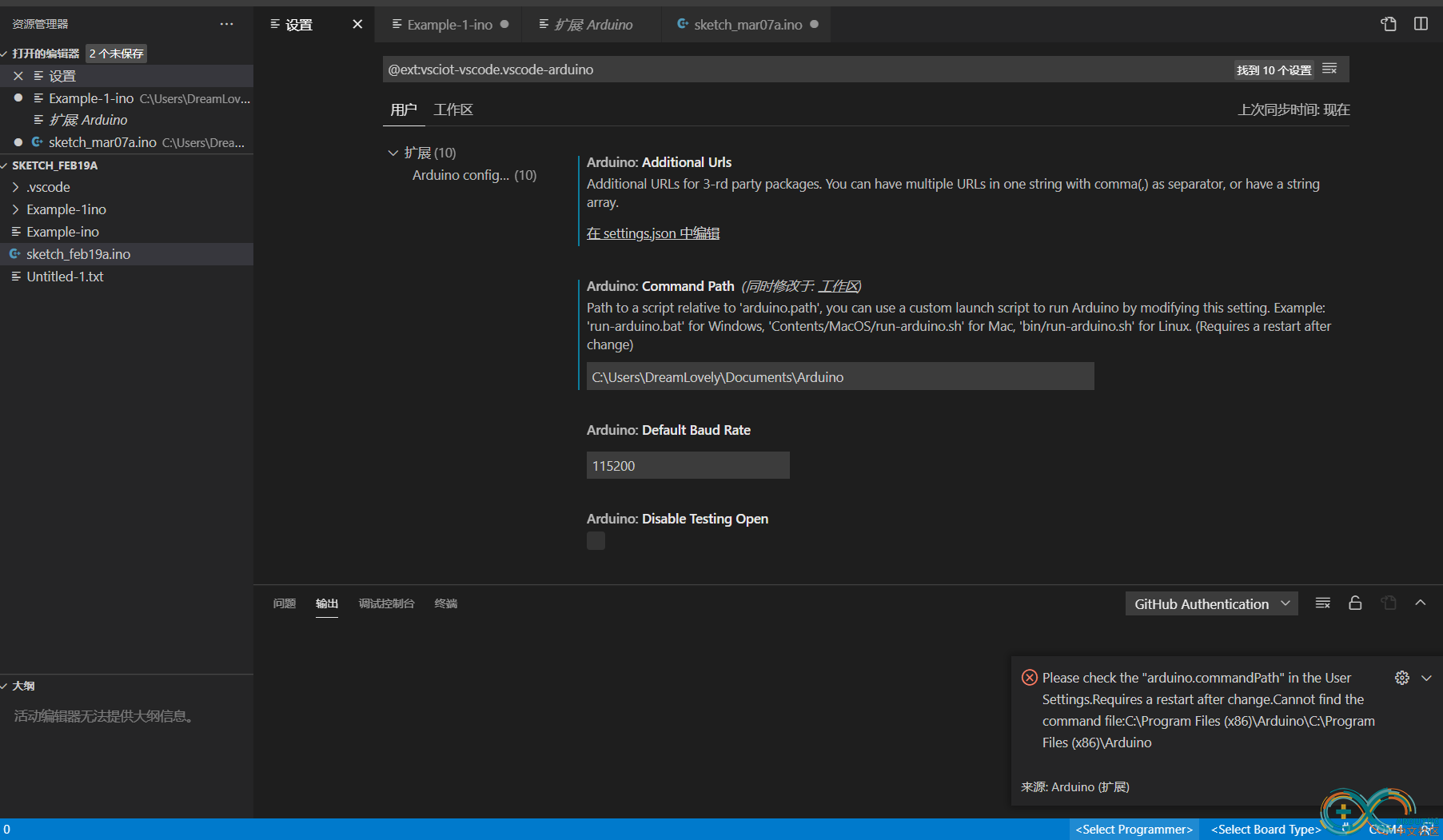Click the 工作区 link beside Command Path
This screenshot has width=1443, height=840.
click(x=838, y=286)
